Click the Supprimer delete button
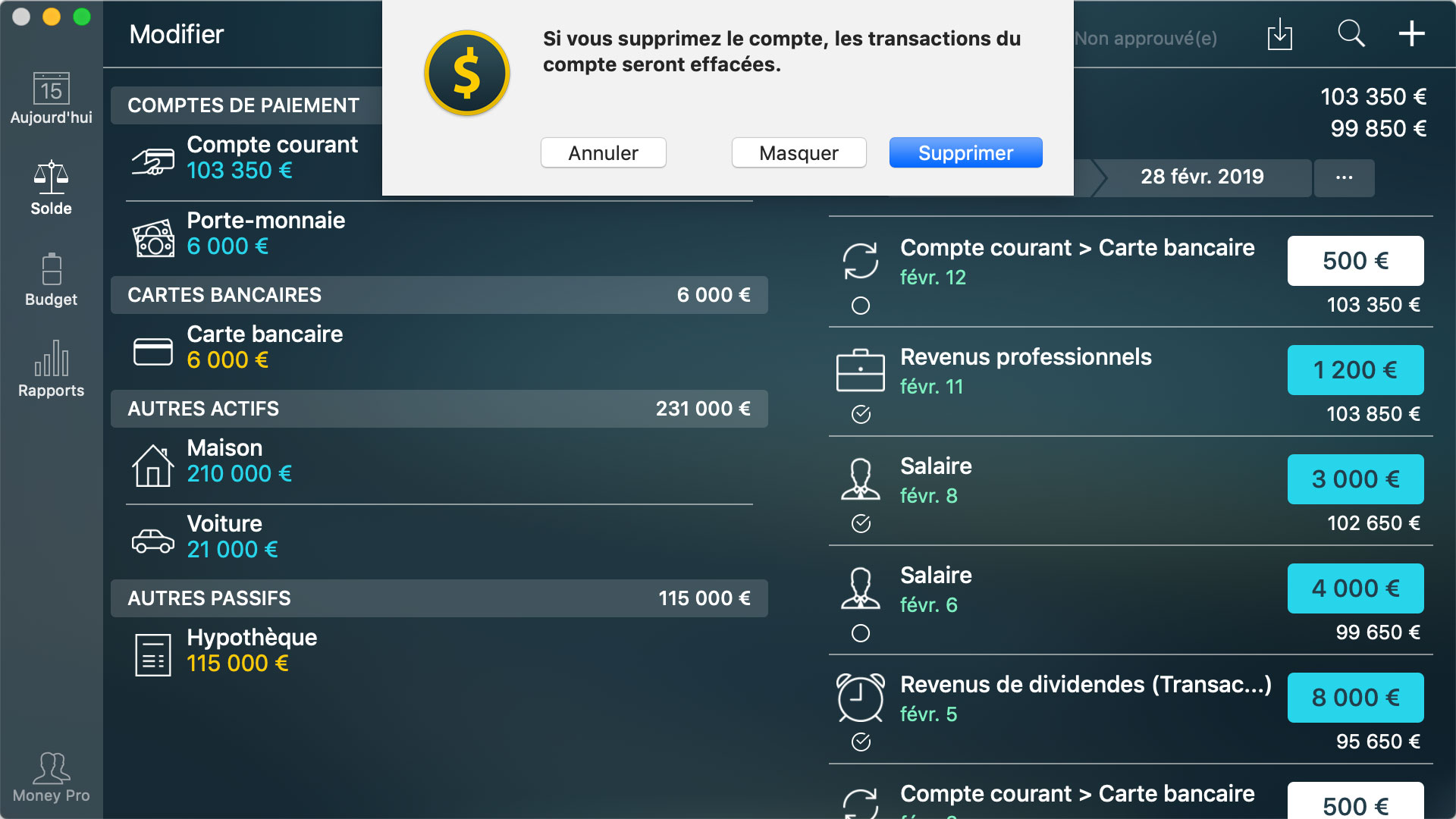1456x819 pixels. point(963,152)
